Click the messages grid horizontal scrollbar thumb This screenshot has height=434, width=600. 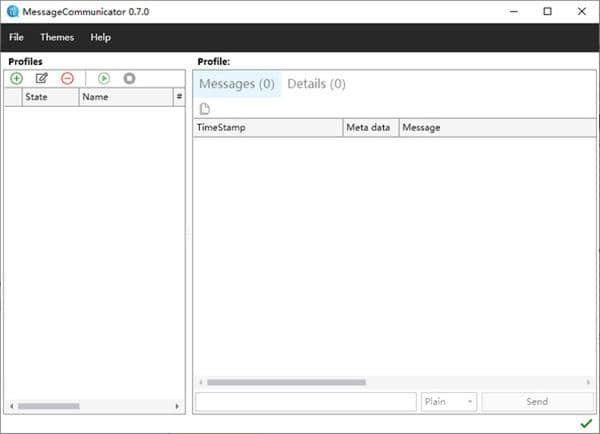pos(286,382)
